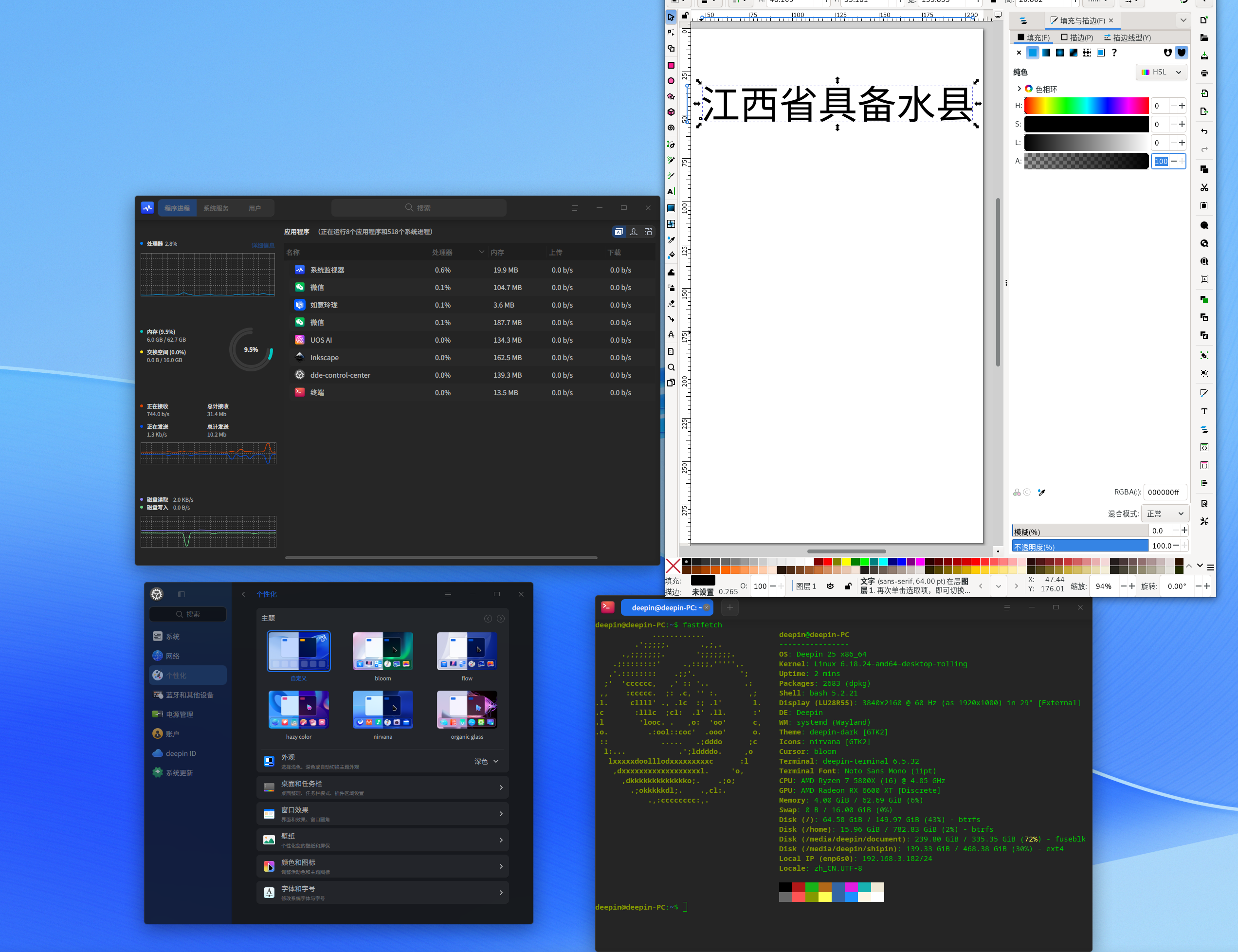Viewport: 1238px width, 952px height.
Task: Activate the Gradient tool in Inkscape toolbox
Action: (x=671, y=208)
